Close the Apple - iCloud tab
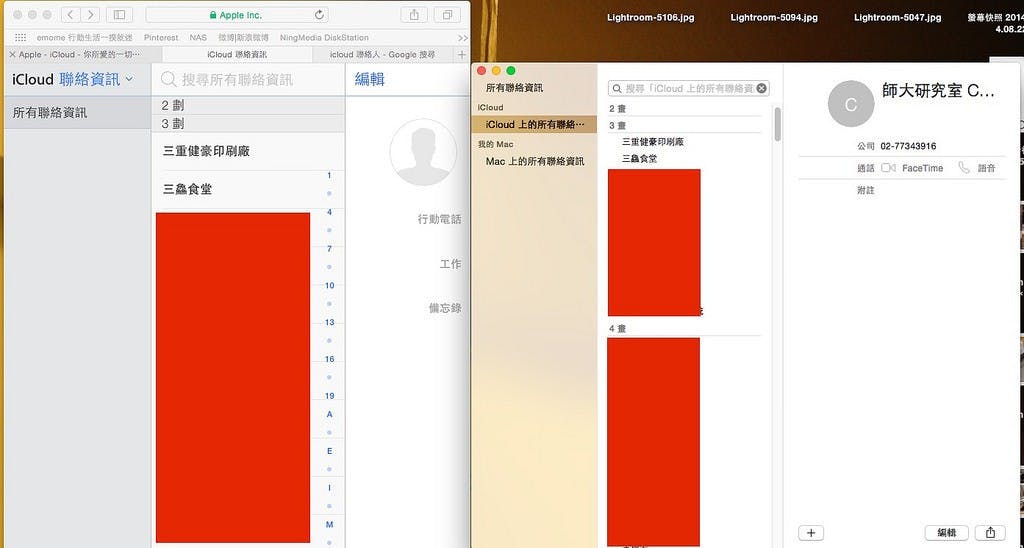The width and height of the screenshot is (1024, 548). [x=12, y=55]
